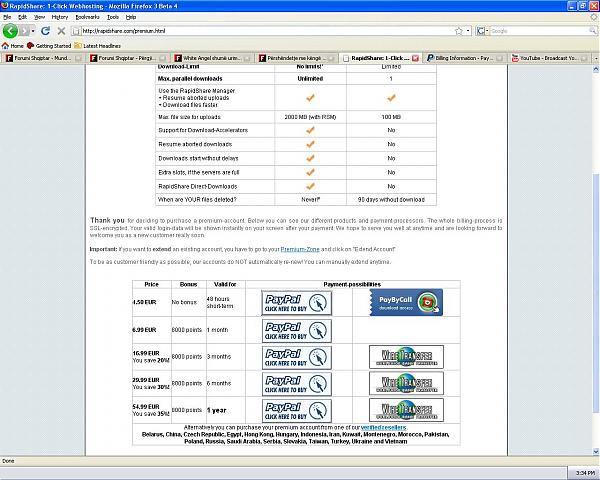The height and width of the screenshot is (480, 600).
Task: Click the '2000 MB (with RSM)' cell
Action: (310, 117)
